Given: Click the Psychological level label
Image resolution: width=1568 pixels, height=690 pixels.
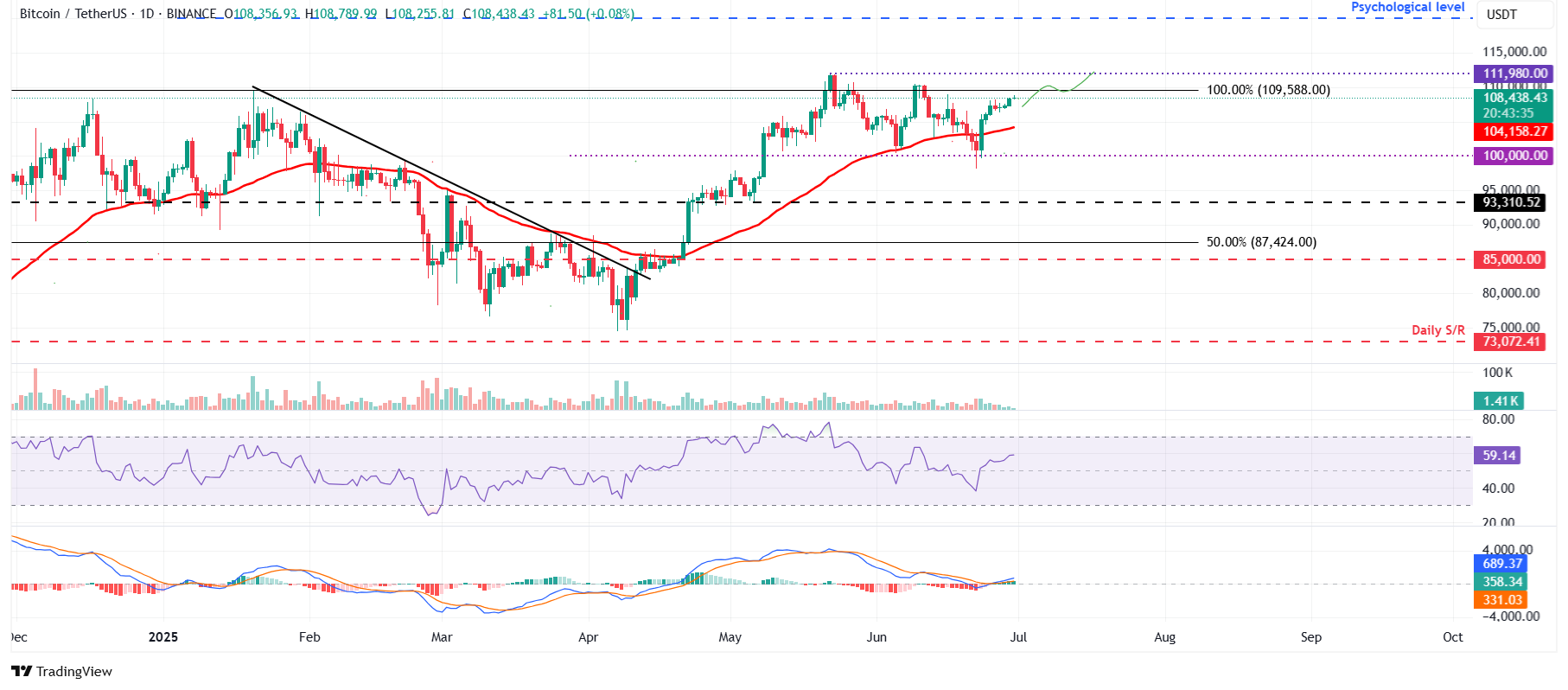Looking at the screenshot, I should tap(1407, 7).
